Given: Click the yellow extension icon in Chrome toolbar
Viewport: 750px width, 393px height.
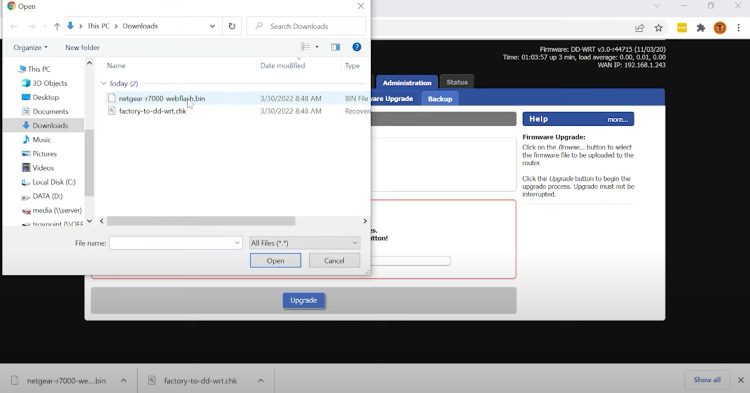Looking at the screenshot, I should [x=682, y=28].
